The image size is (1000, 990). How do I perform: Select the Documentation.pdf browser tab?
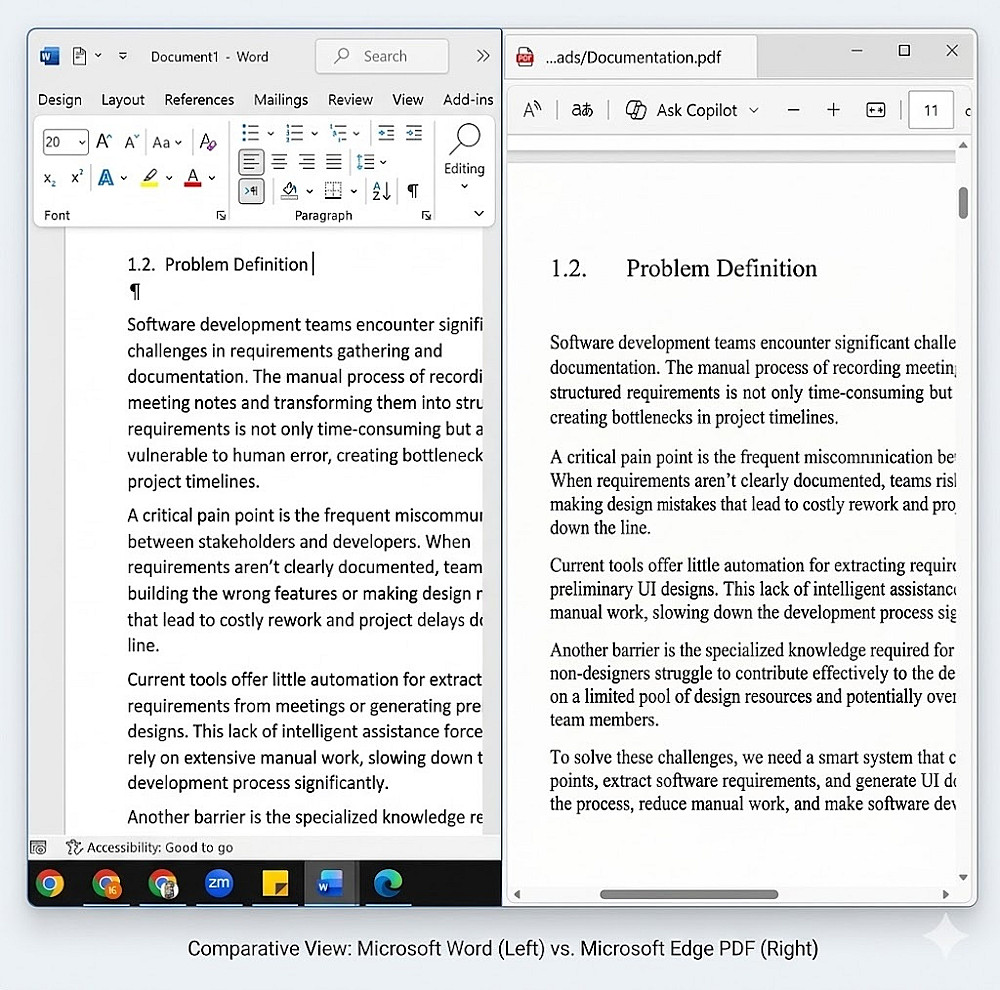pyautogui.click(x=631, y=57)
